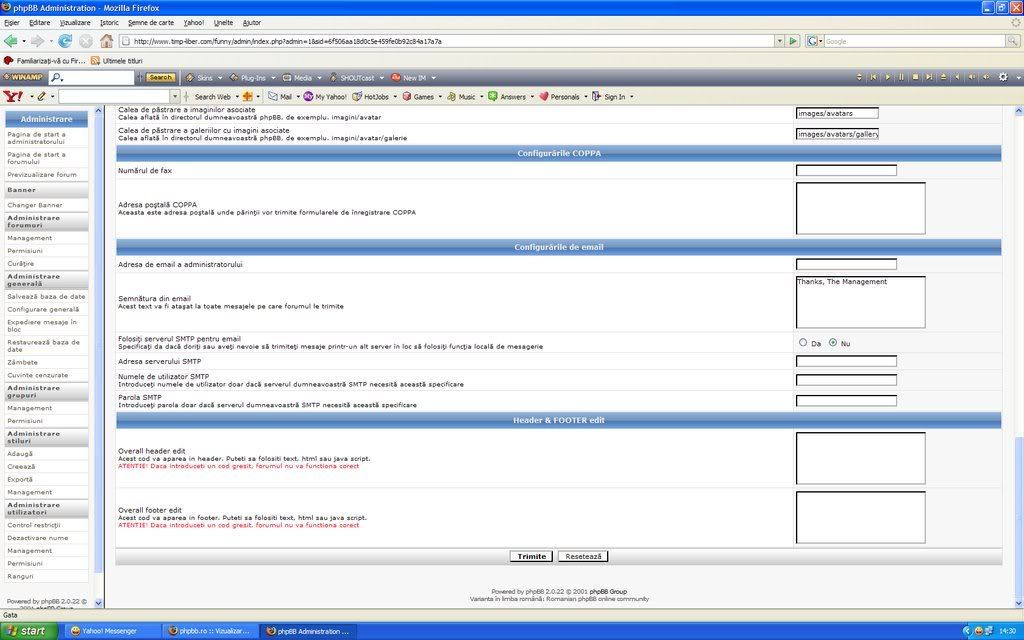Open the Google search engine selector dropdown

click(814, 41)
